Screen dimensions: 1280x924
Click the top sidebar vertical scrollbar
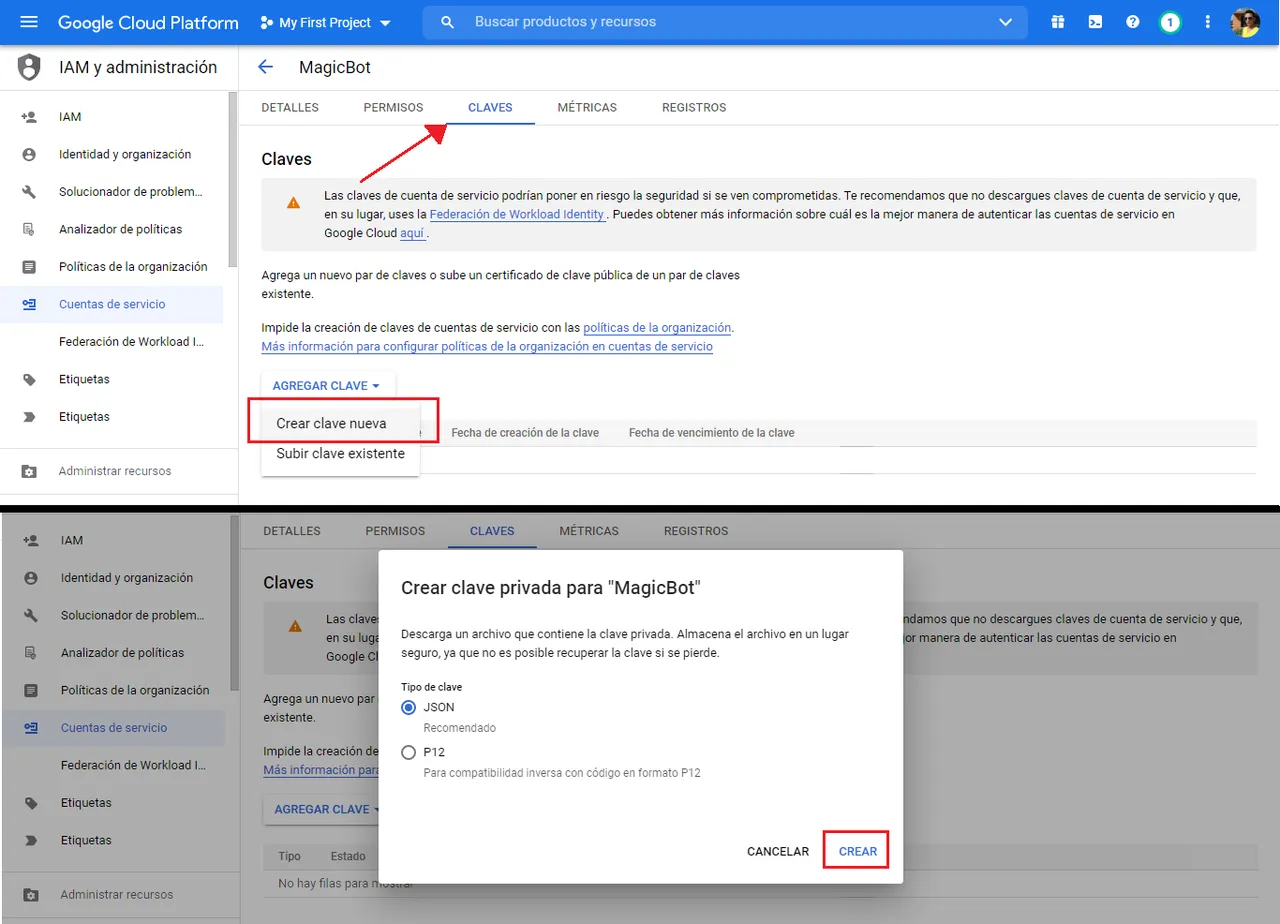click(233, 180)
